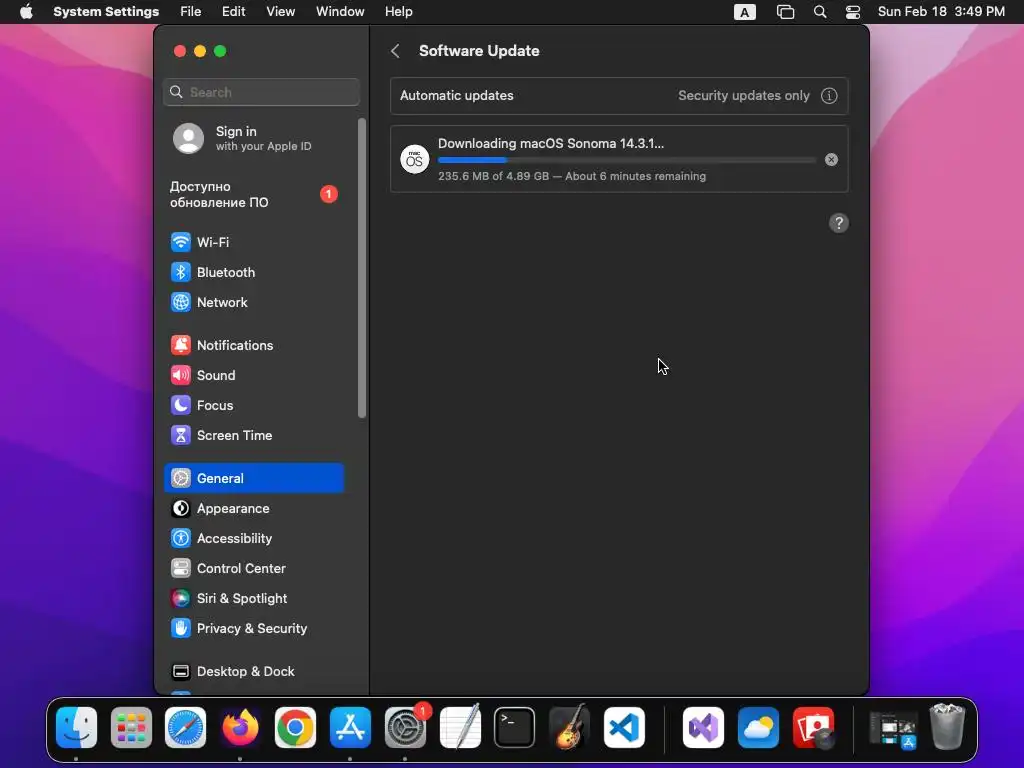Viewport: 1024px width, 768px height.
Task: Open the Help menu
Action: (x=398, y=12)
